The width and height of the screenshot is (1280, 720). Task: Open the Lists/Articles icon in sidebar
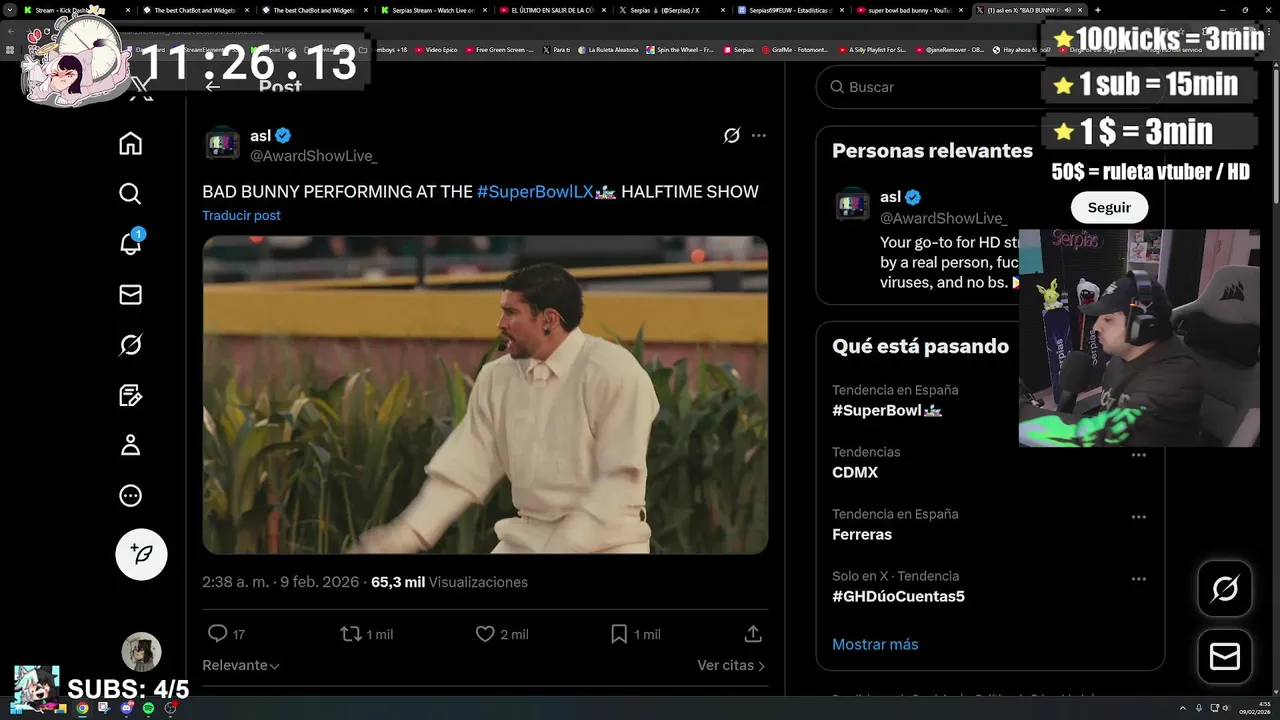point(130,395)
